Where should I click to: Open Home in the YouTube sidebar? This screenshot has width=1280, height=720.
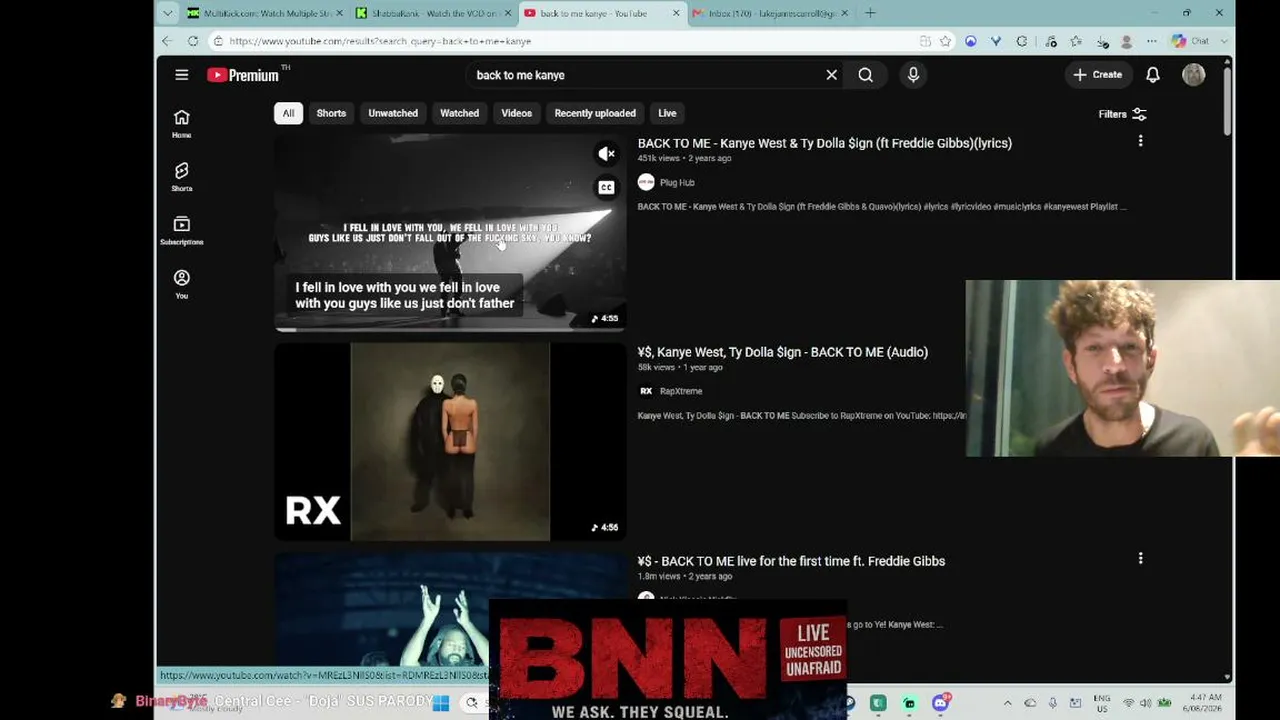(x=181, y=124)
